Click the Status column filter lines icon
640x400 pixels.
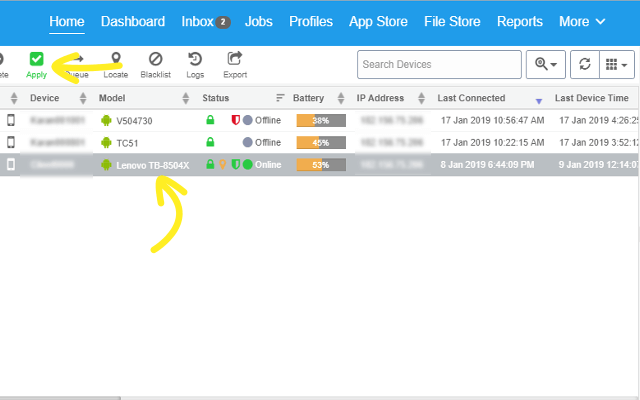[x=280, y=98]
